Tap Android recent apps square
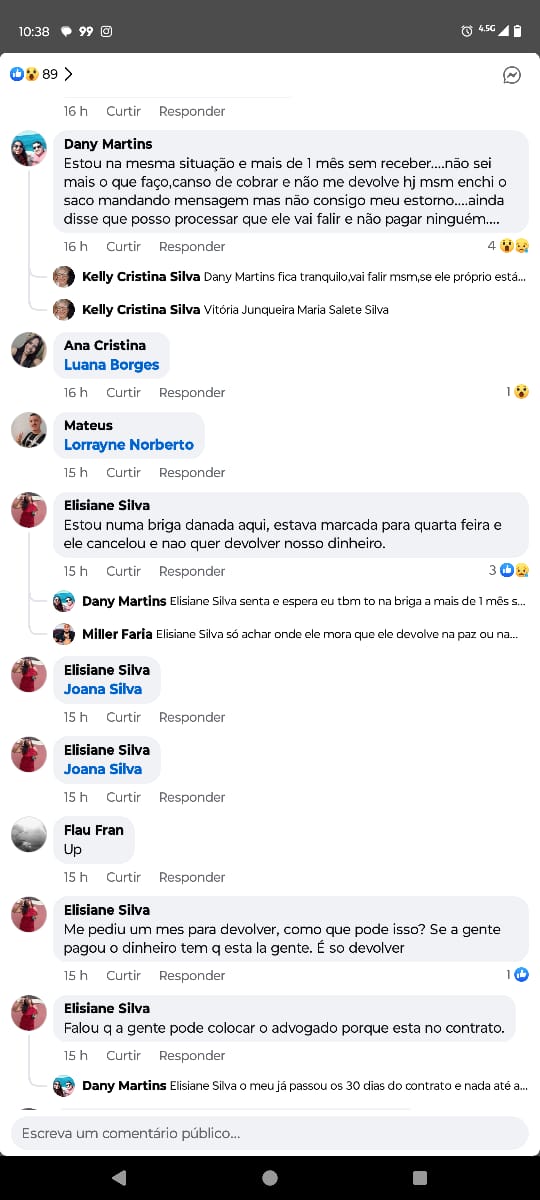540x1200 pixels. (x=420, y=1177)
